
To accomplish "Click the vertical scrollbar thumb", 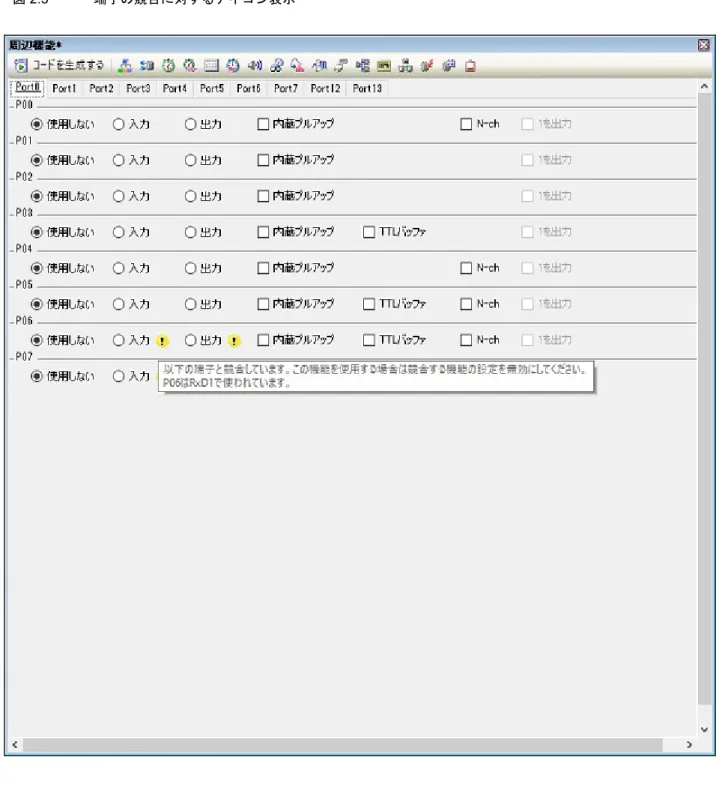I will (x=704, y=398).
